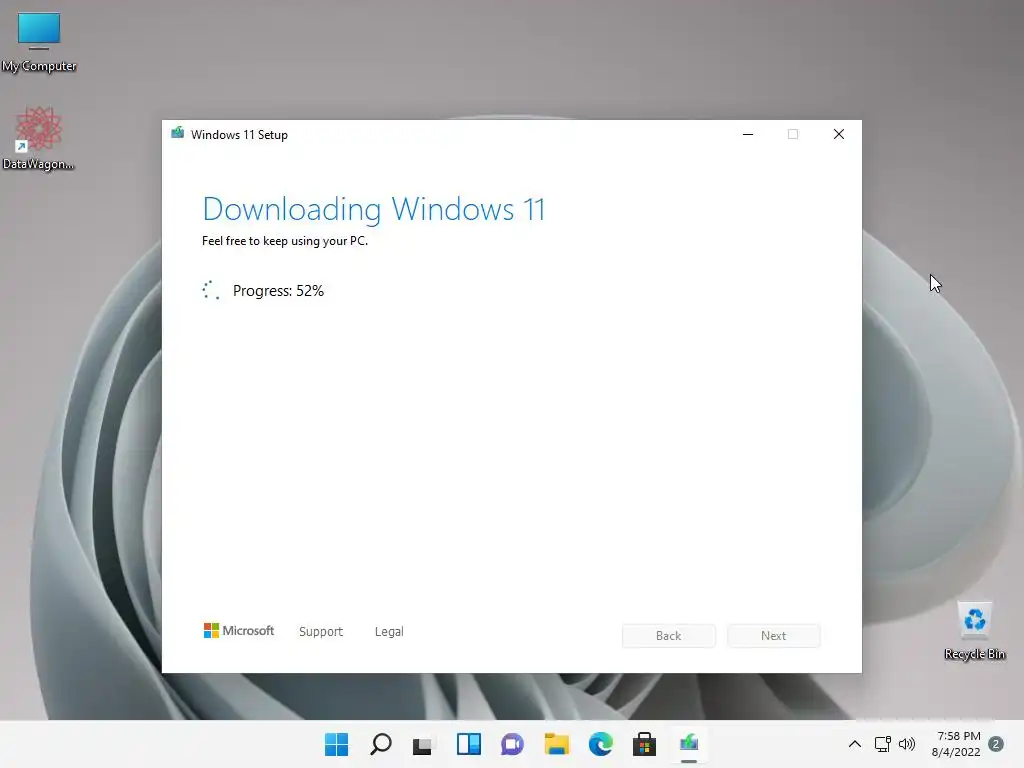The image size is (1024, 768).
Task: Click the Next button
Action: (x=773, y=635)
